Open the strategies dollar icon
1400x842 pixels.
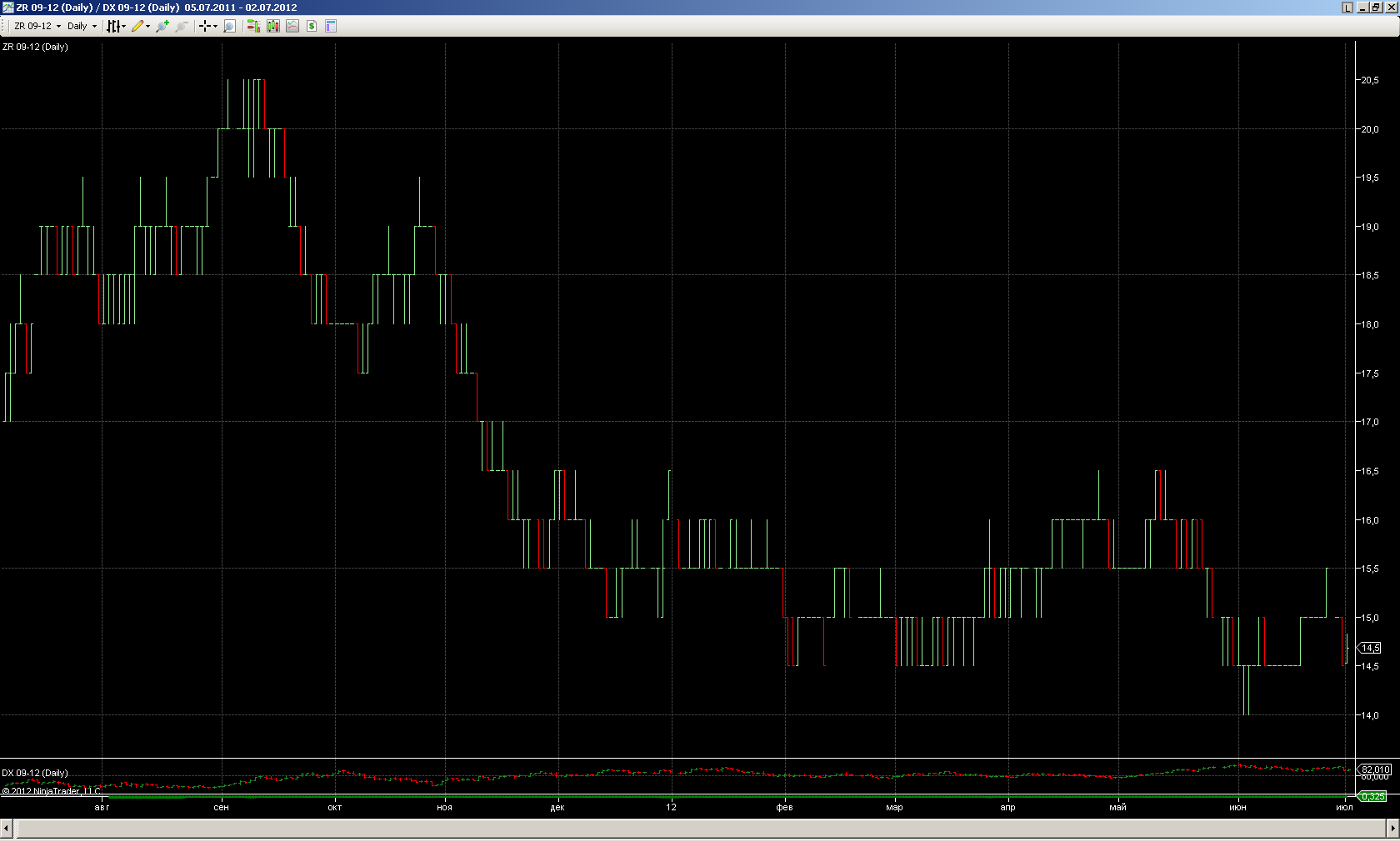[x=312, y=26]
